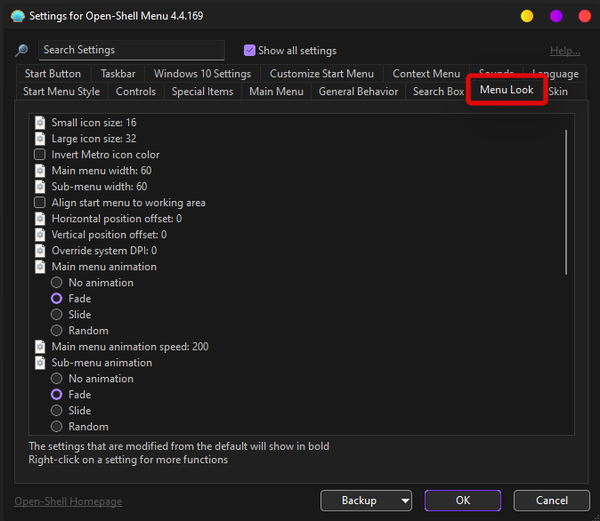Click the magnifier search icon

pos(21,51)
